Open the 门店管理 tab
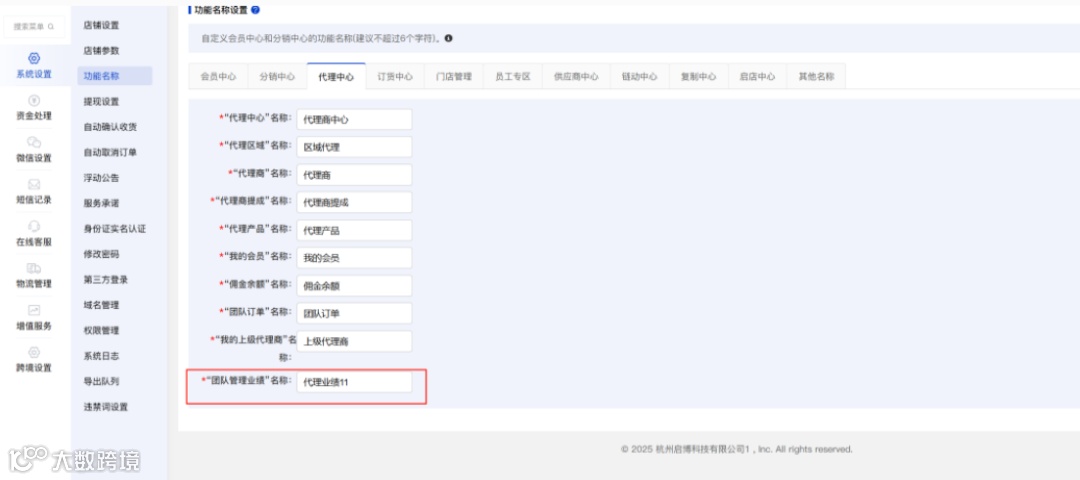 click(x=454, y=76)
